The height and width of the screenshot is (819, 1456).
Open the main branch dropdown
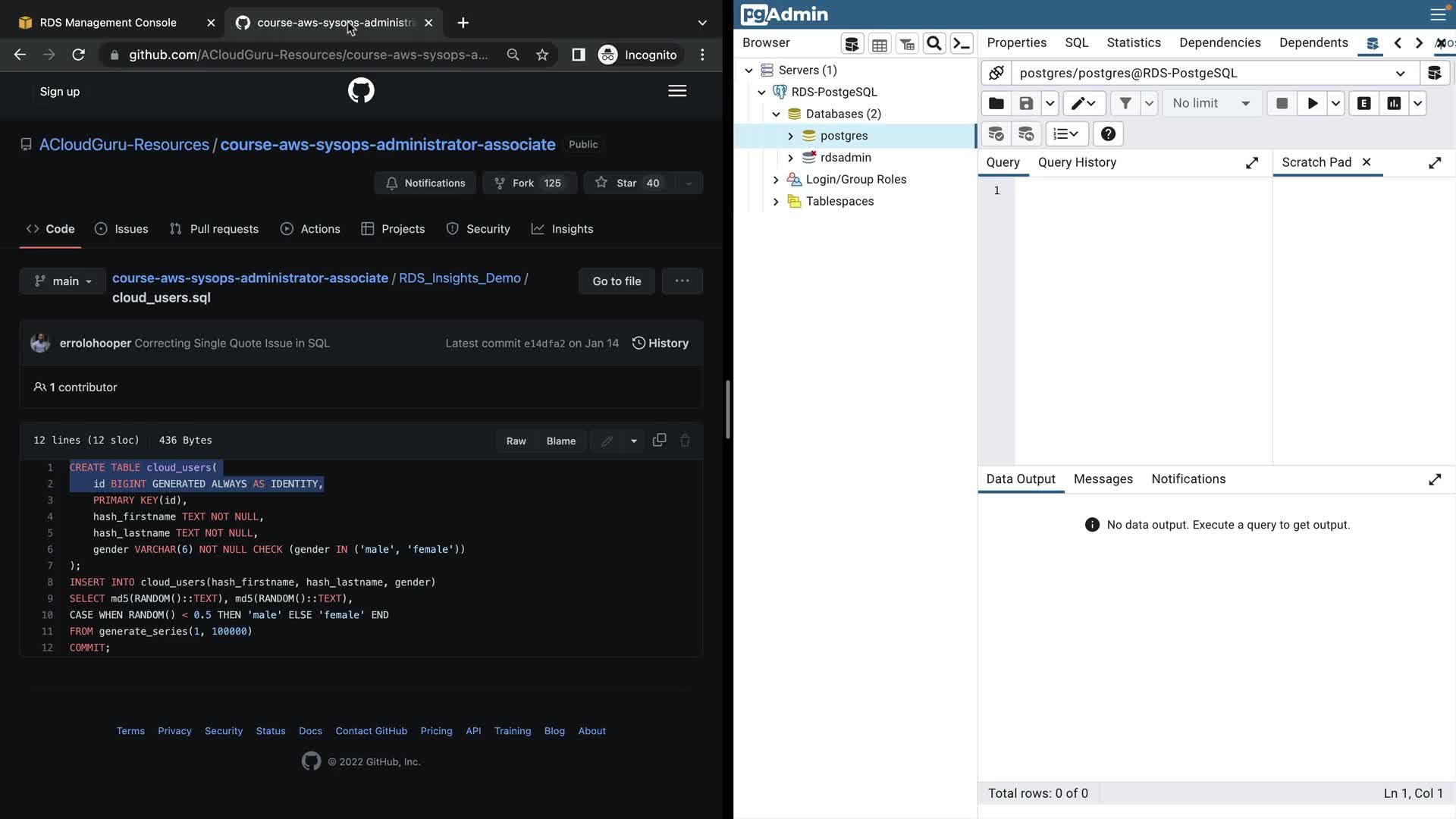click(63, 281)
